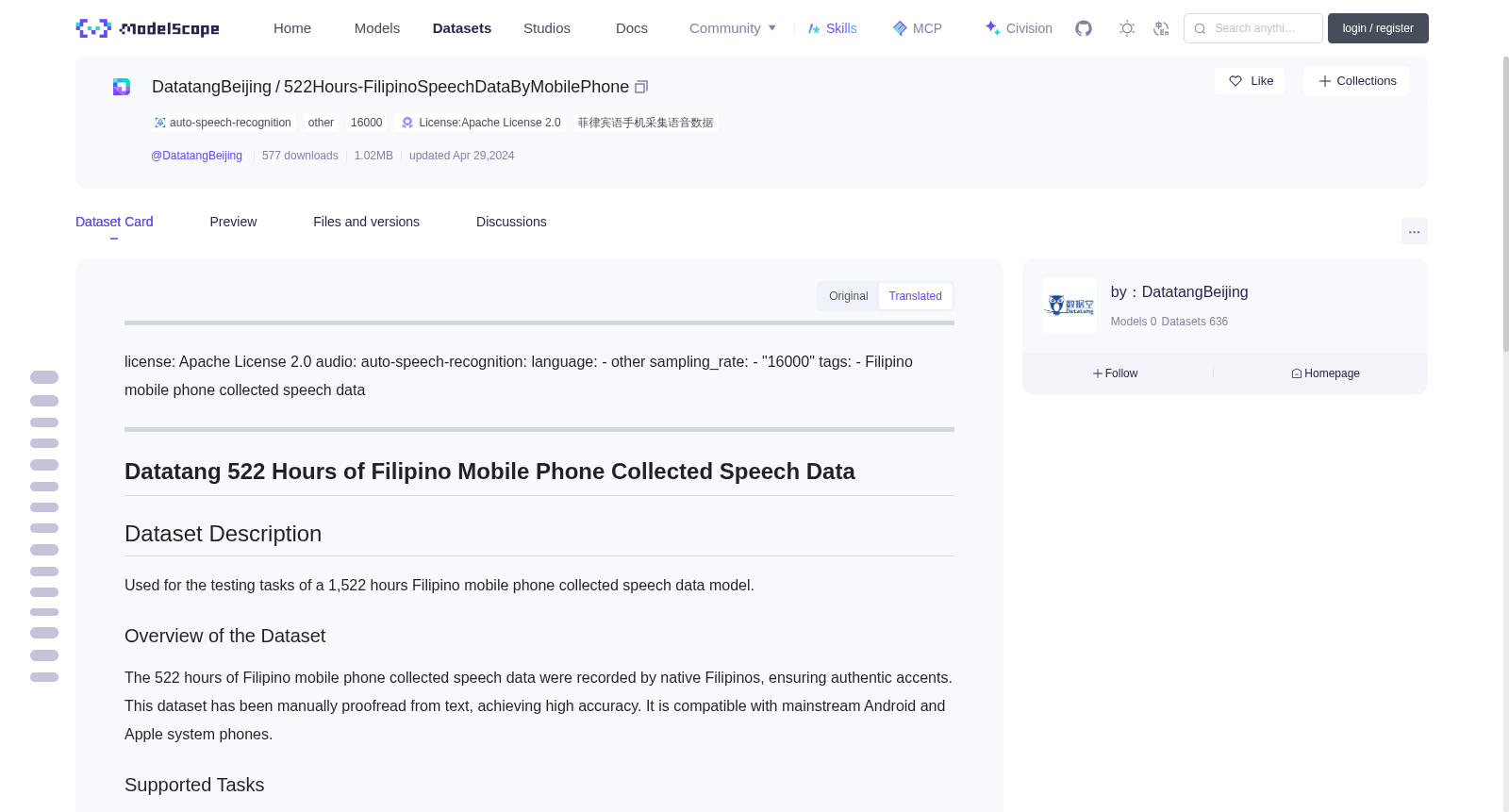Open 'by：DatatangBeijing' organization name
1509x812 pixels.
point(1179,292)
